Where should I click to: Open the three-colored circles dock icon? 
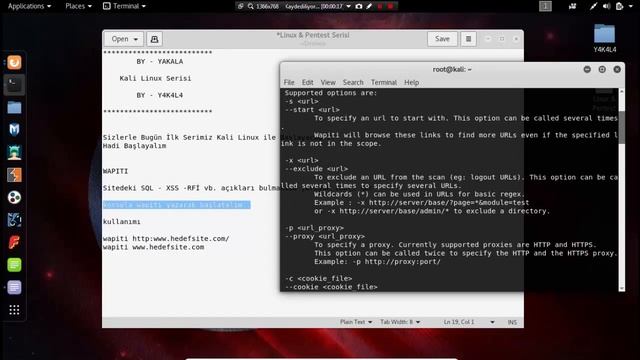point(14,198)
